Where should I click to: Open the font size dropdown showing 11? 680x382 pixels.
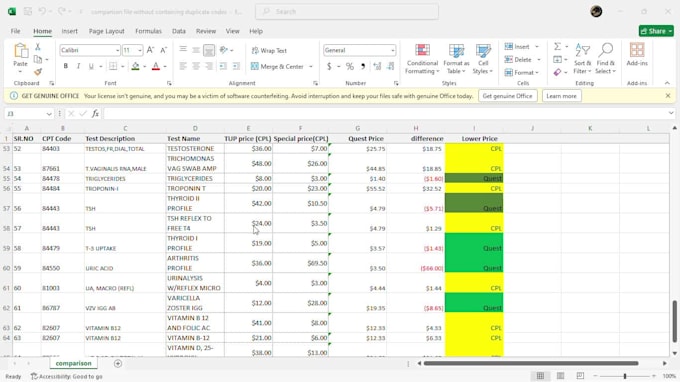[x=140, y=51]
